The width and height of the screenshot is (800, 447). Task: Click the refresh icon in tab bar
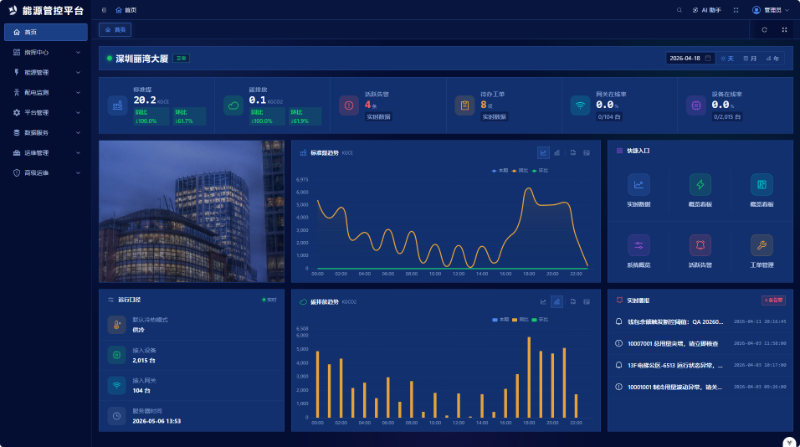(x=764, y=30)
